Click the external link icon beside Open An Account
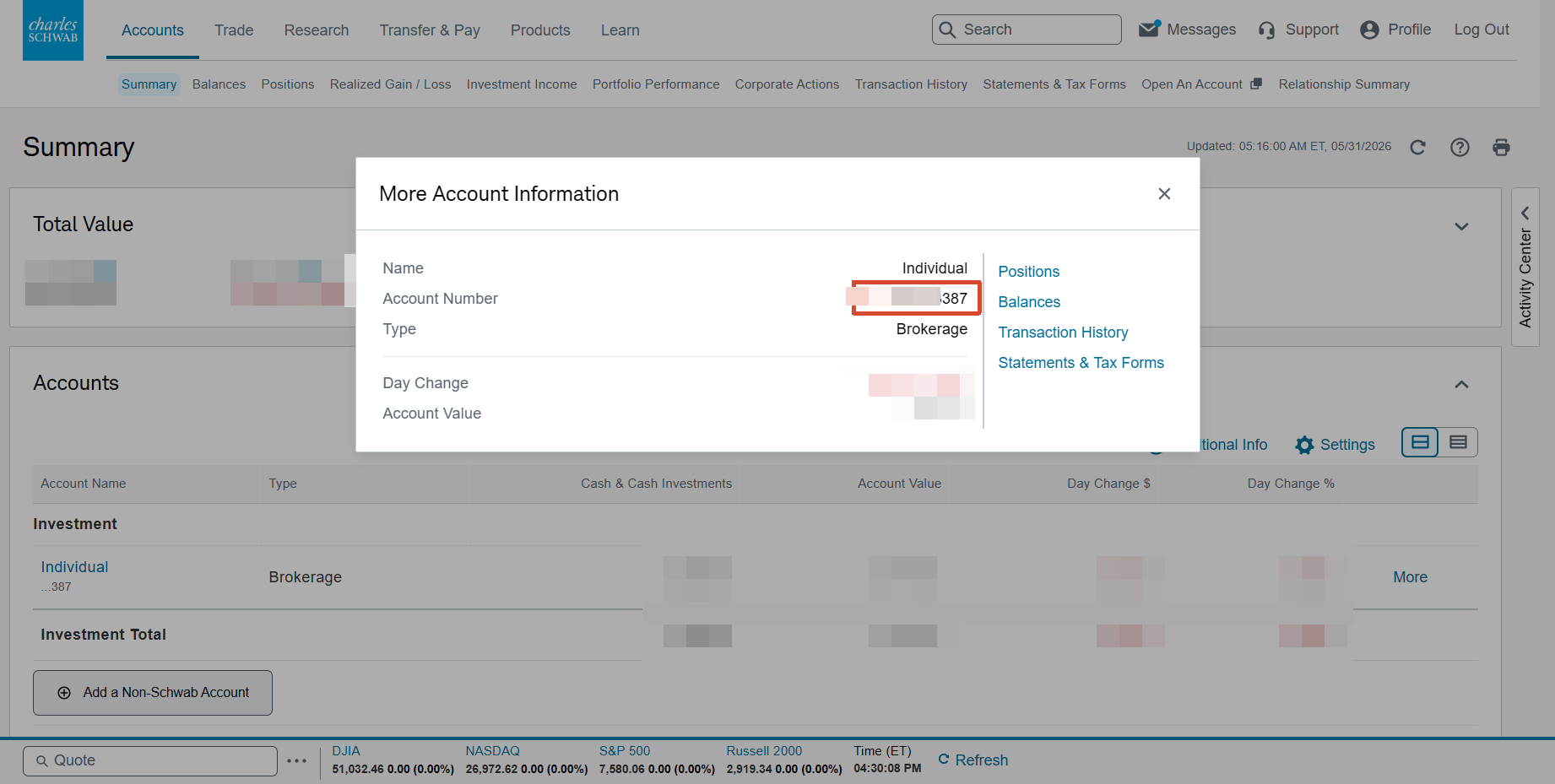 click(x=1256, y=84)
